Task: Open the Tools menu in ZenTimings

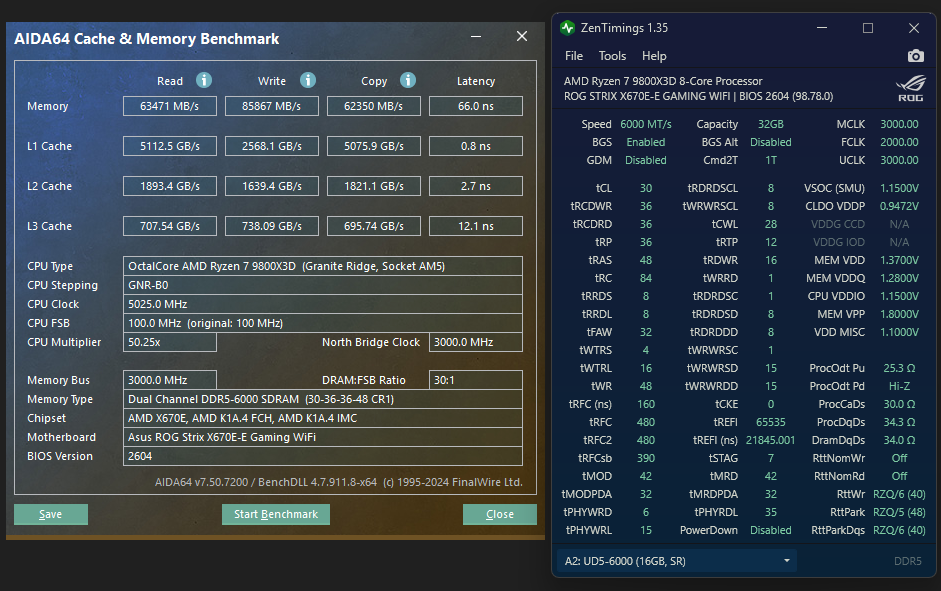Action: coord(612,56)
